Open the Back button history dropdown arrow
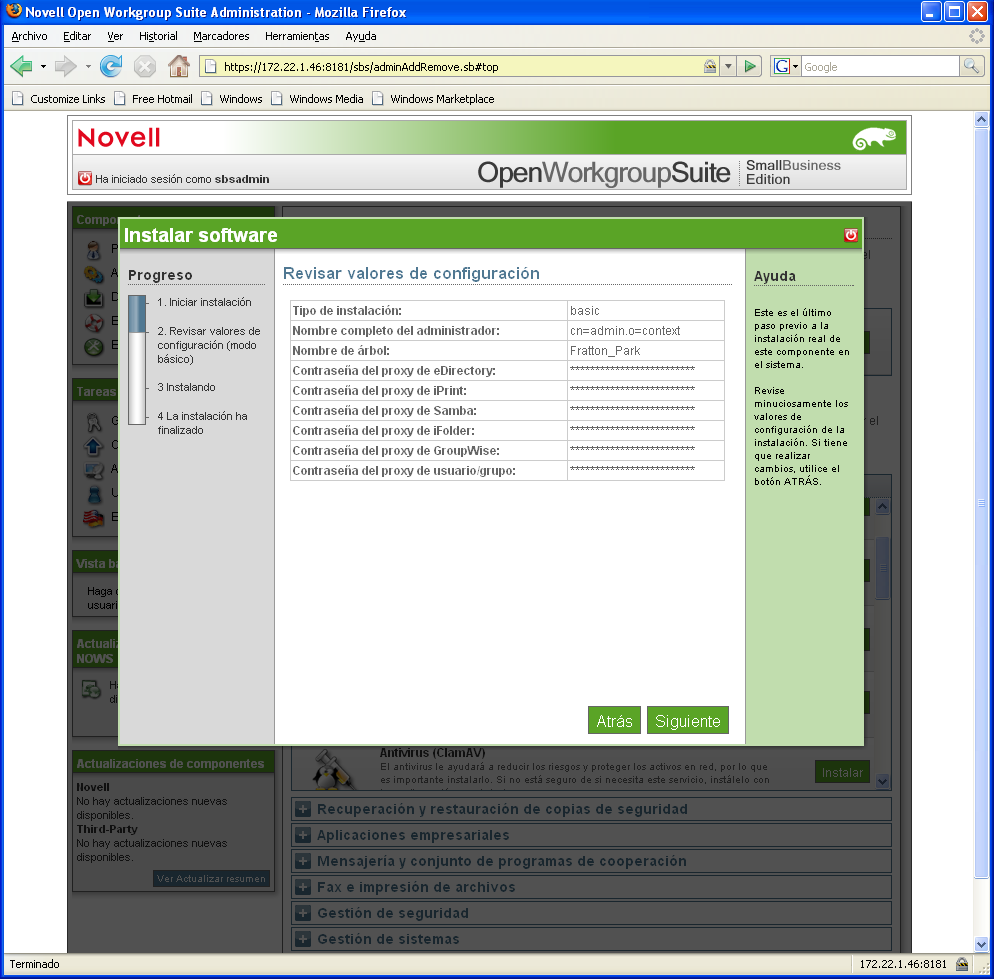The width and height of the screenshot is (994, 979). [43, 66]
